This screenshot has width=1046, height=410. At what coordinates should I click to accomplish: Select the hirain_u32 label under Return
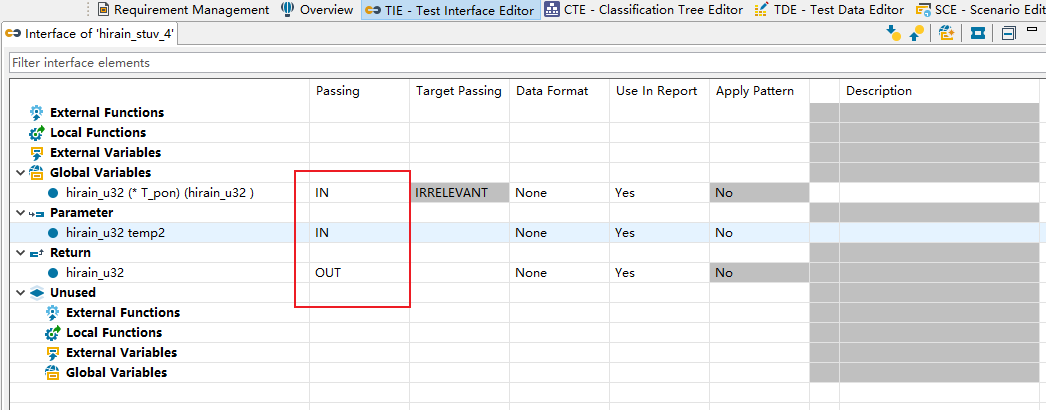(95, 273)
